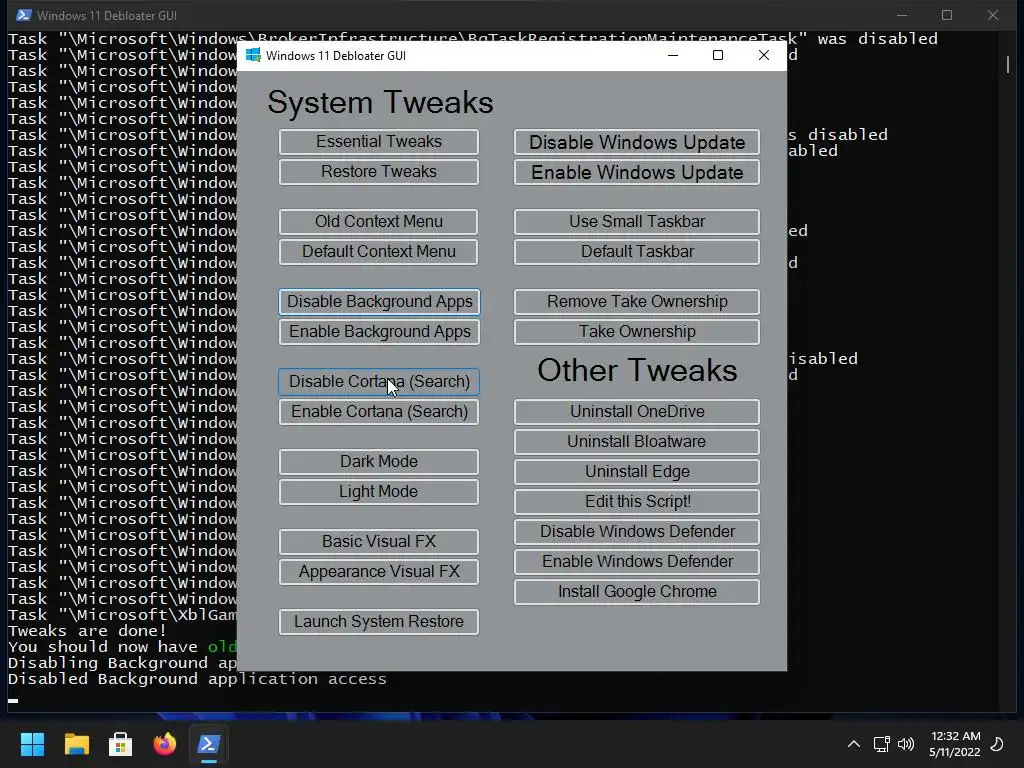Close the background PowerShell console window
This screenshot has height=768, width=1024.
993,15
